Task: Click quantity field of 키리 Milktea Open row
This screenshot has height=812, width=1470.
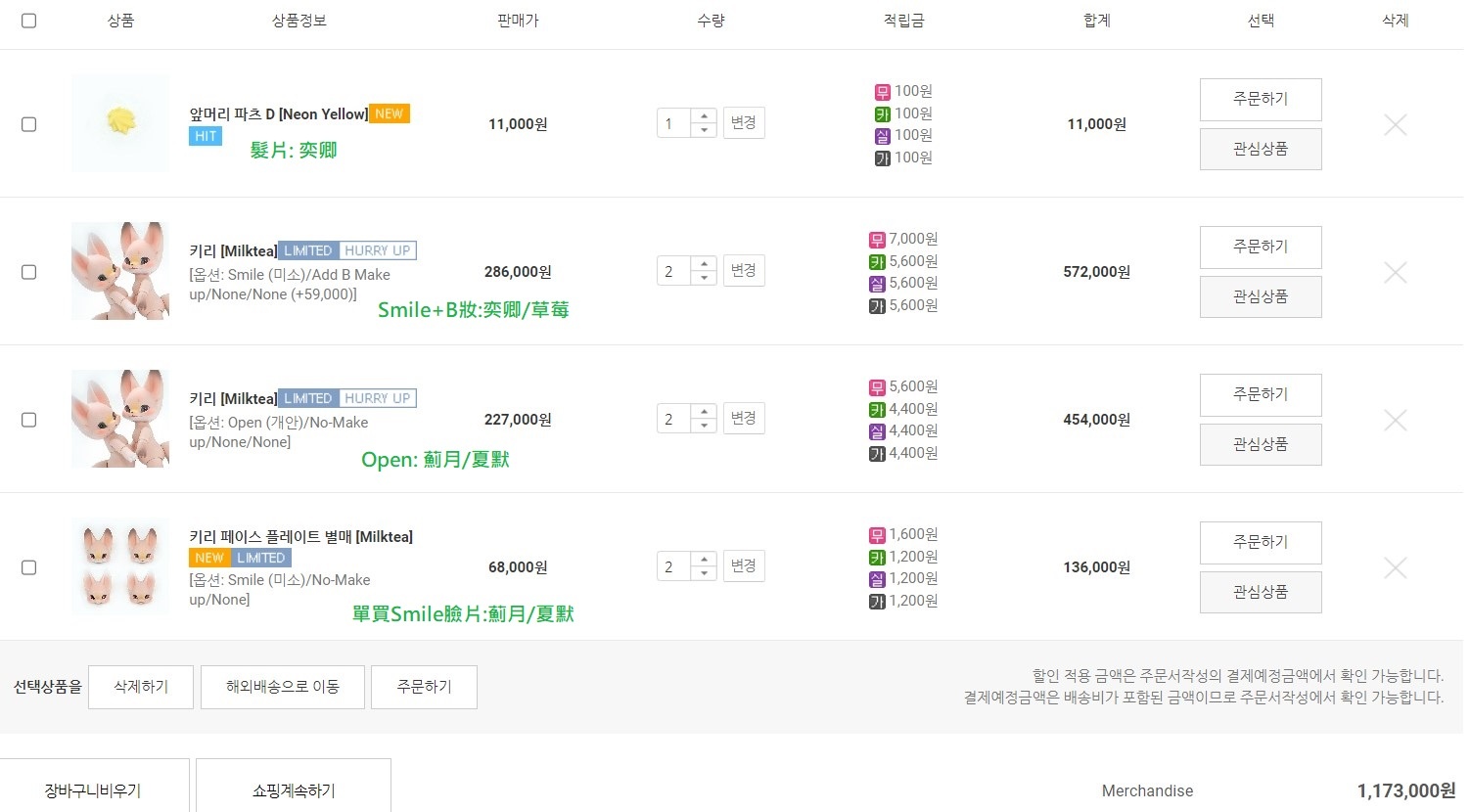Action: (x=673, y=419)
